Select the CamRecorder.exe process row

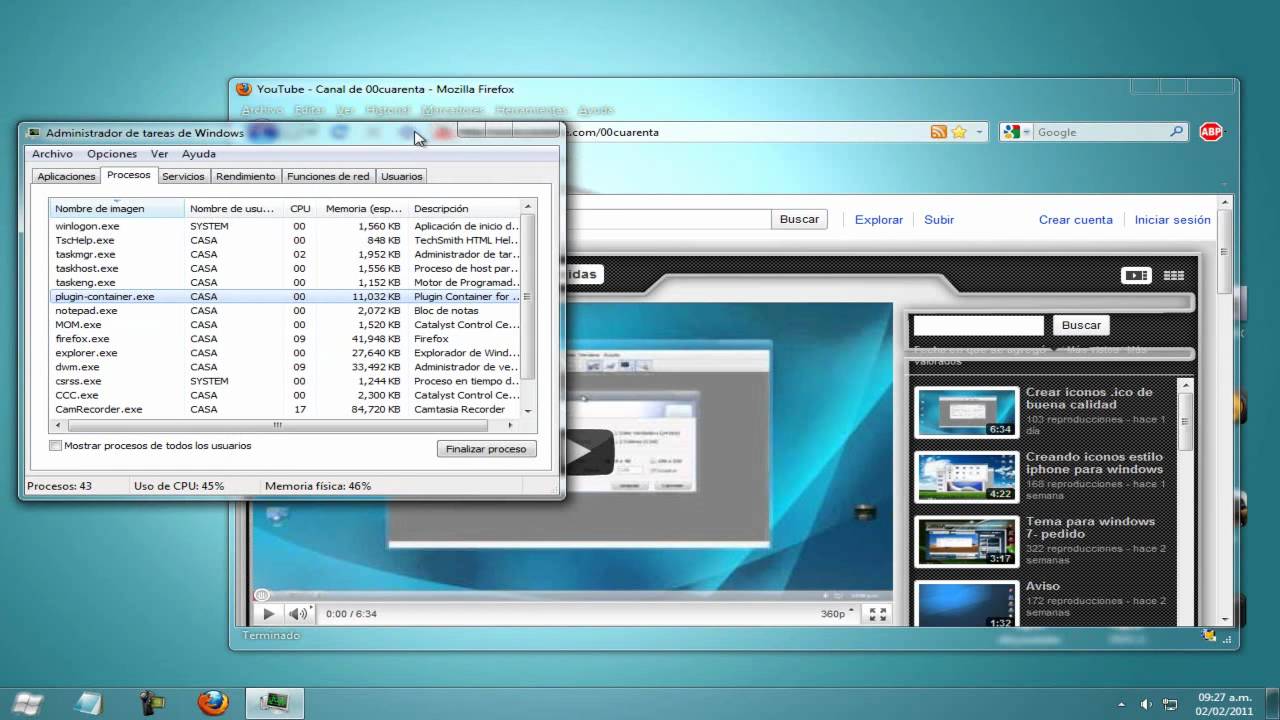(286, 409)
